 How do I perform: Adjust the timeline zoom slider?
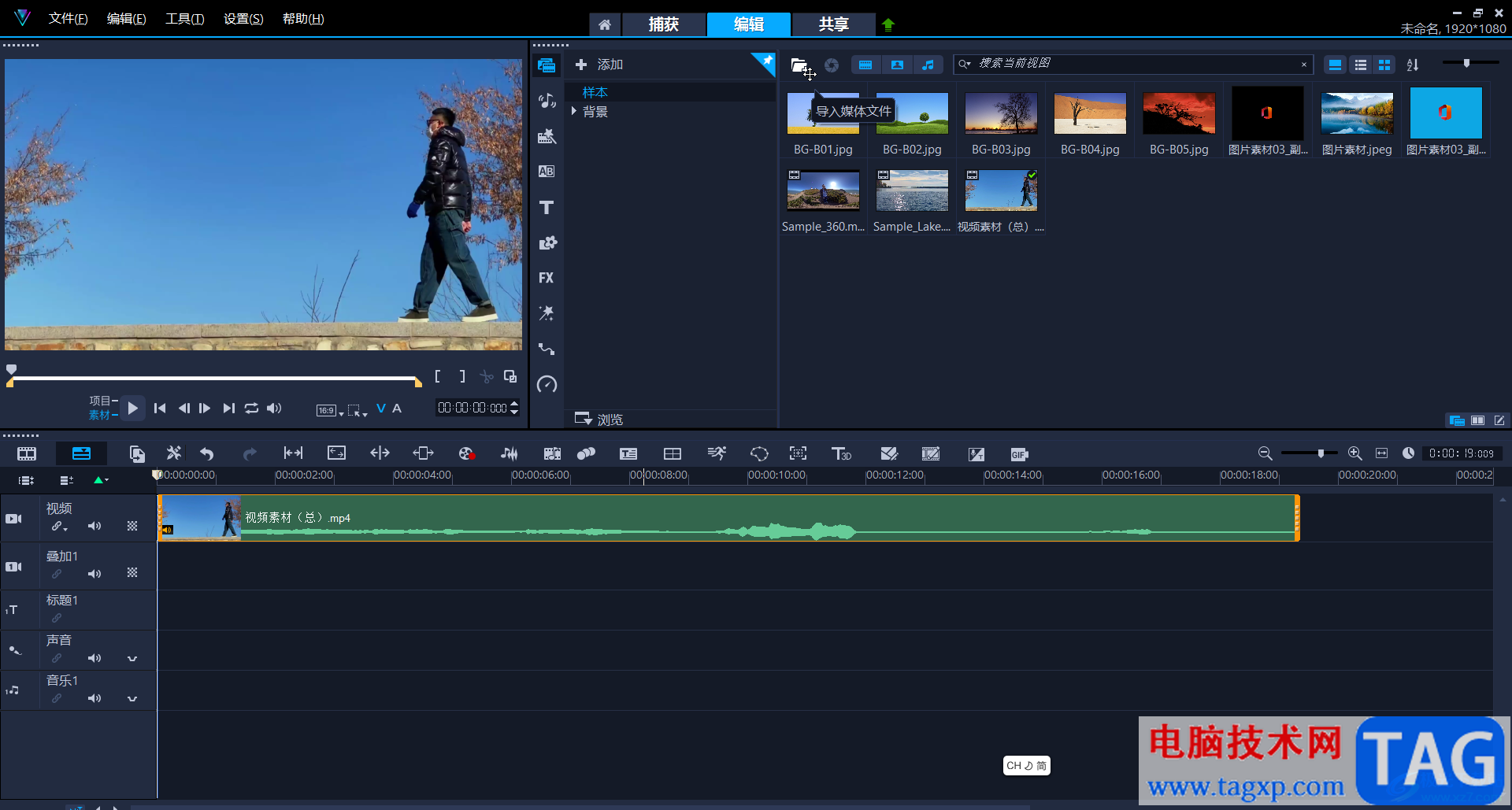[x=1321, y=453]
